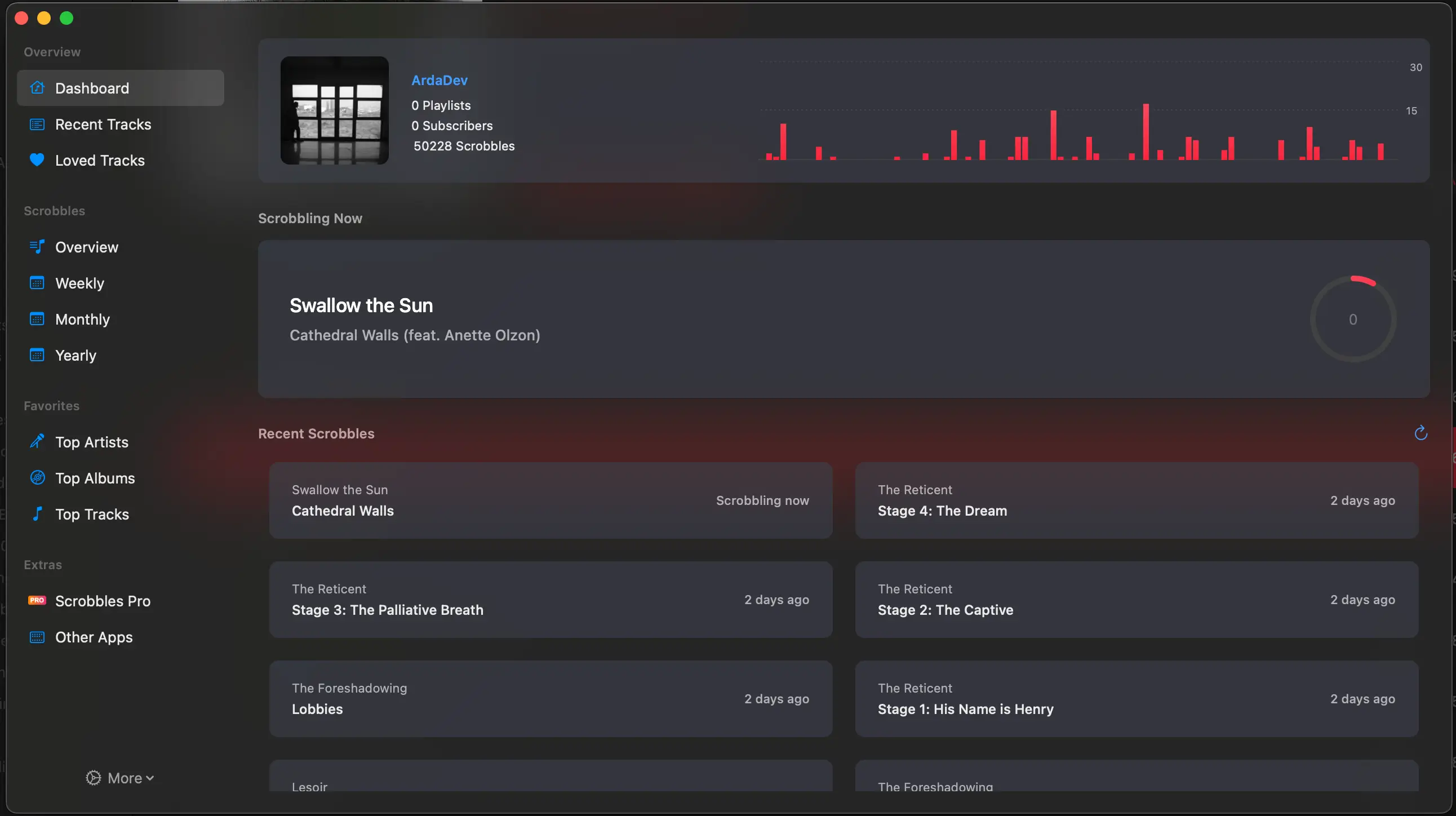Click the Other Apps keyboard icon

[37, 637]
